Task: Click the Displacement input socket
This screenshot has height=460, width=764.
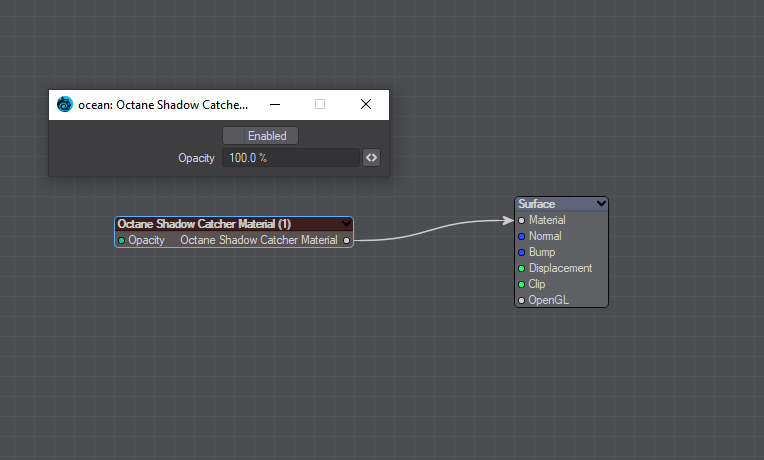Action: tap(521, 268)
